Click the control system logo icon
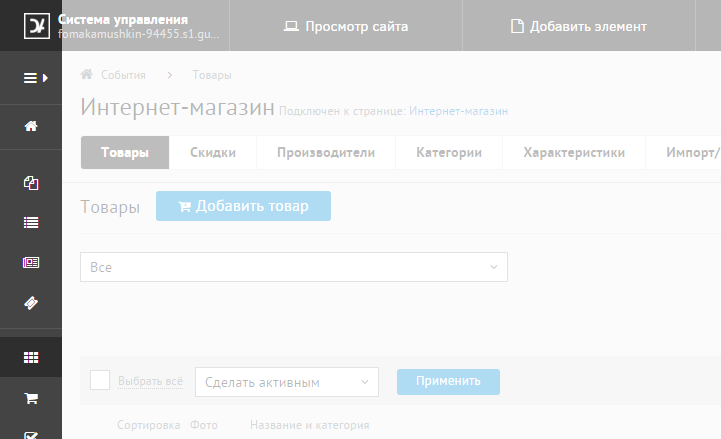 tap(37, 26)
